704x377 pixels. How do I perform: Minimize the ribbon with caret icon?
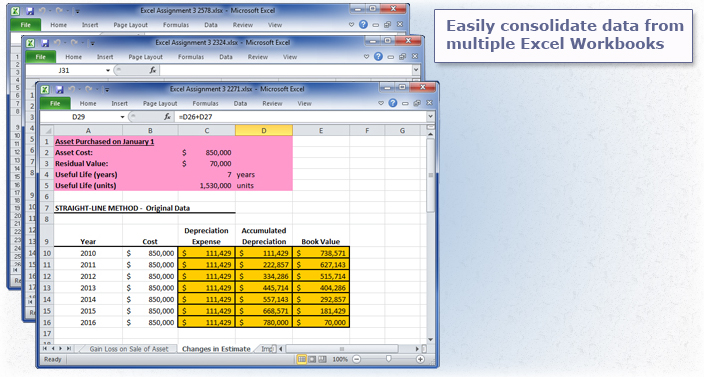(x=381, y=103)
